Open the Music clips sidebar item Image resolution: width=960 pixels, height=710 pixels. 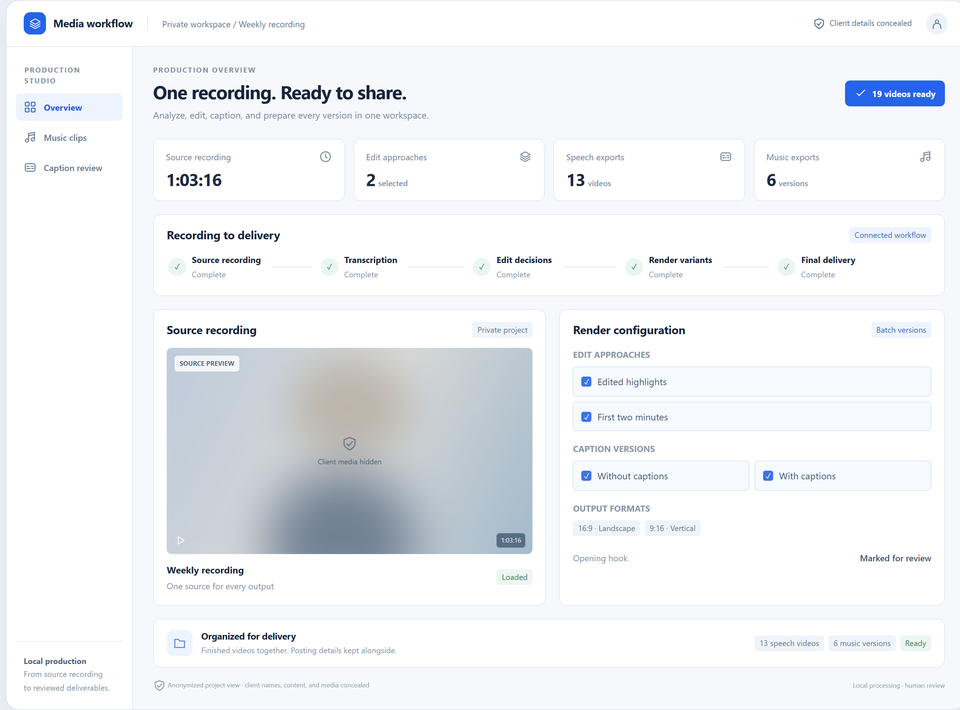point(69,138)
